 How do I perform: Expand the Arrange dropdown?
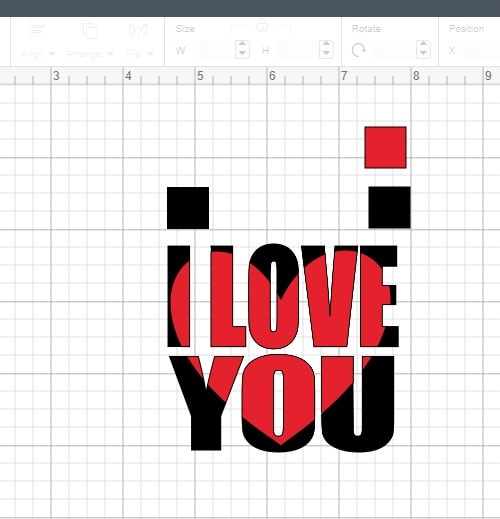pyautogui.click(x=90, y=53)
